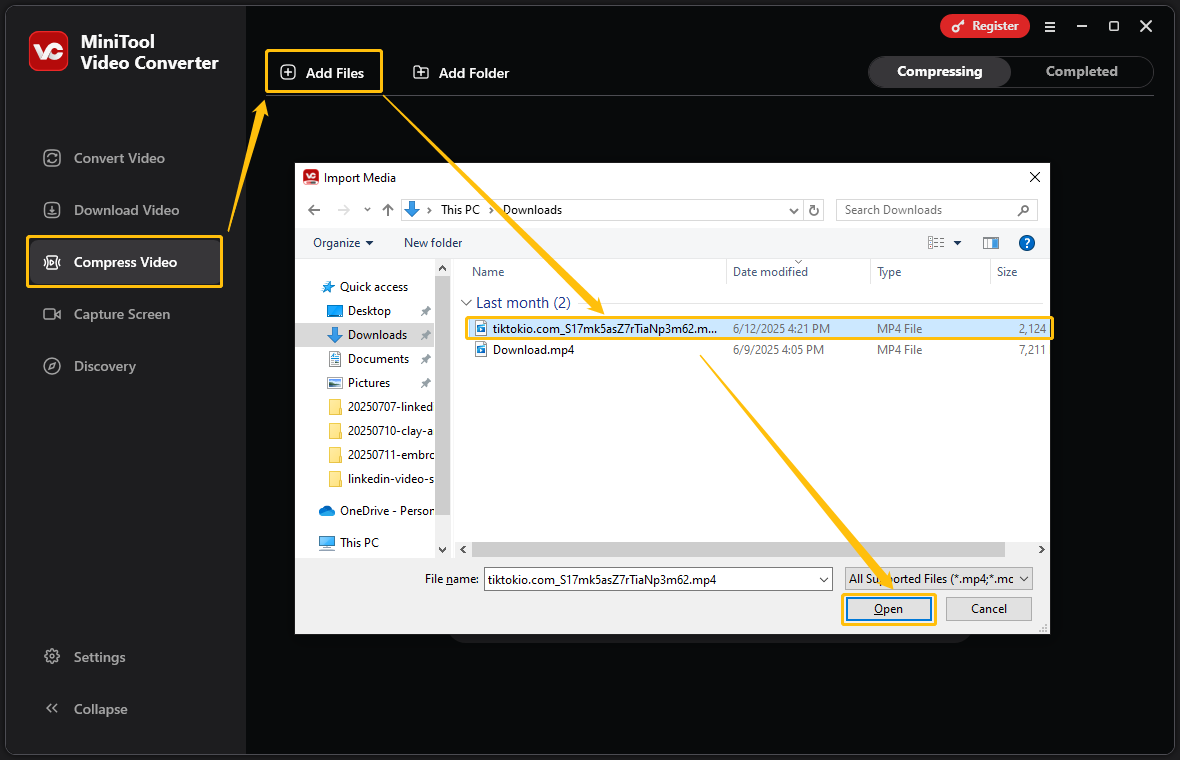Open the Organize dropdown menu
Image resolution: width=1180 pixels, height=760 pixels.
pos(343,242)
